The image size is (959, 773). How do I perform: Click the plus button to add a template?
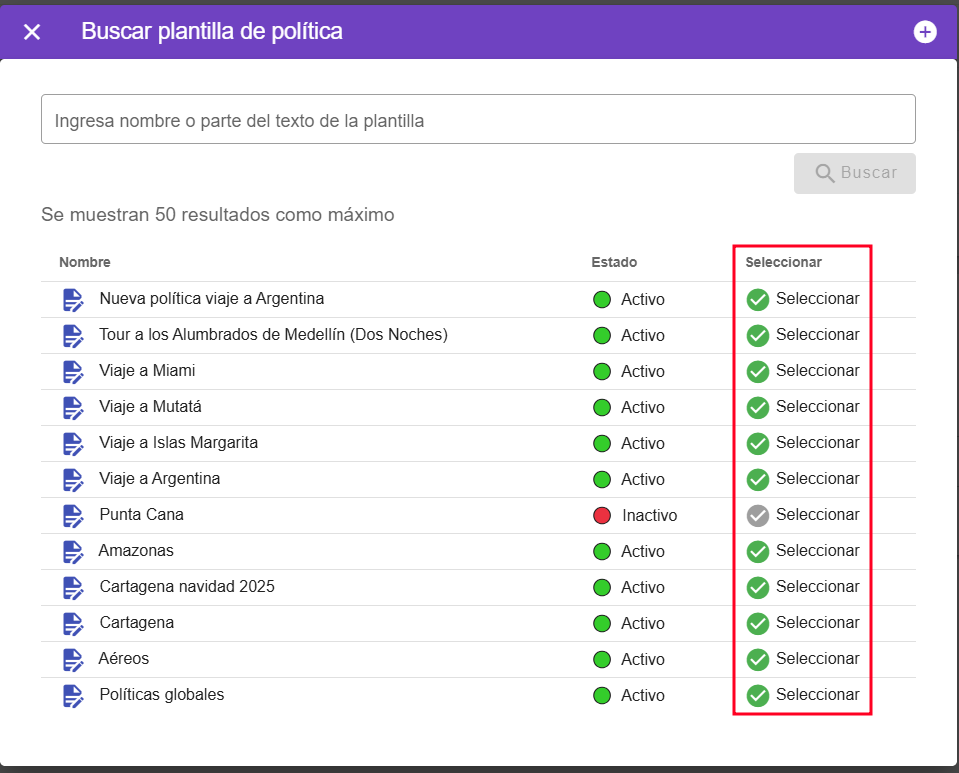tap(925, 31)
